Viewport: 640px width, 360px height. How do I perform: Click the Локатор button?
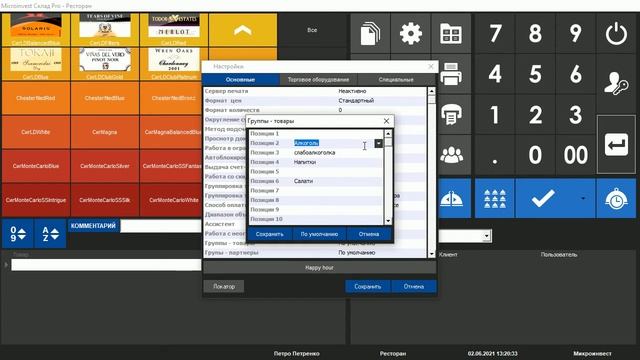point(224,287)
